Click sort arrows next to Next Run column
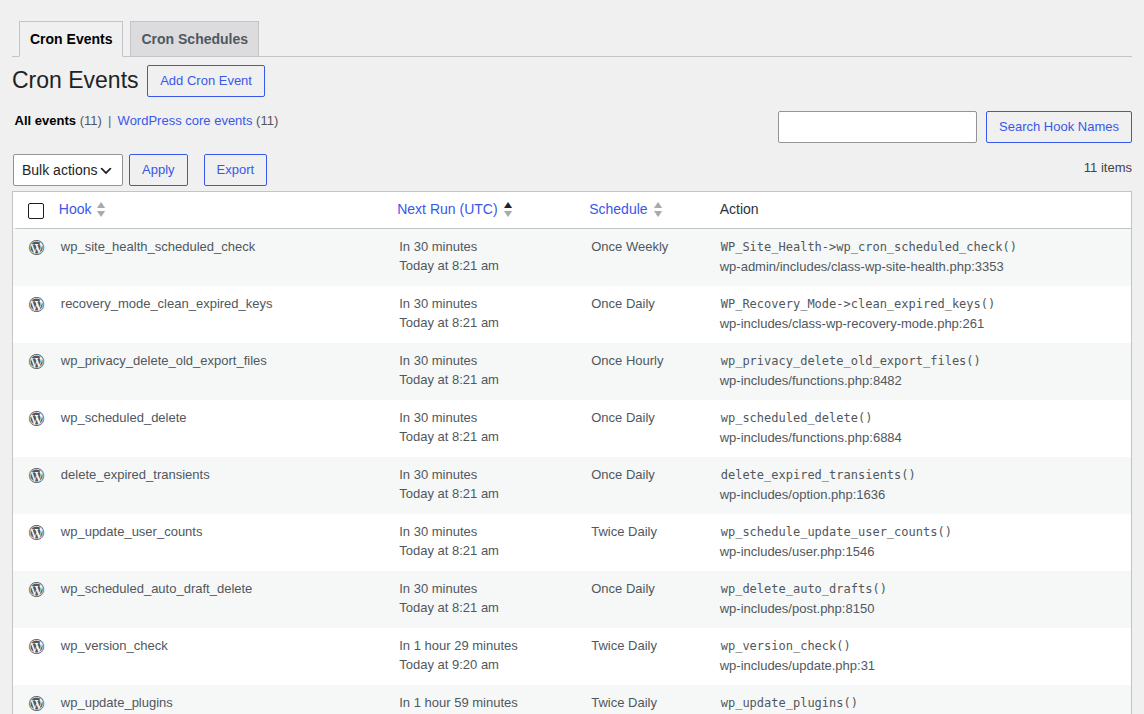The image size is (1144, 714). coord(509,209)
